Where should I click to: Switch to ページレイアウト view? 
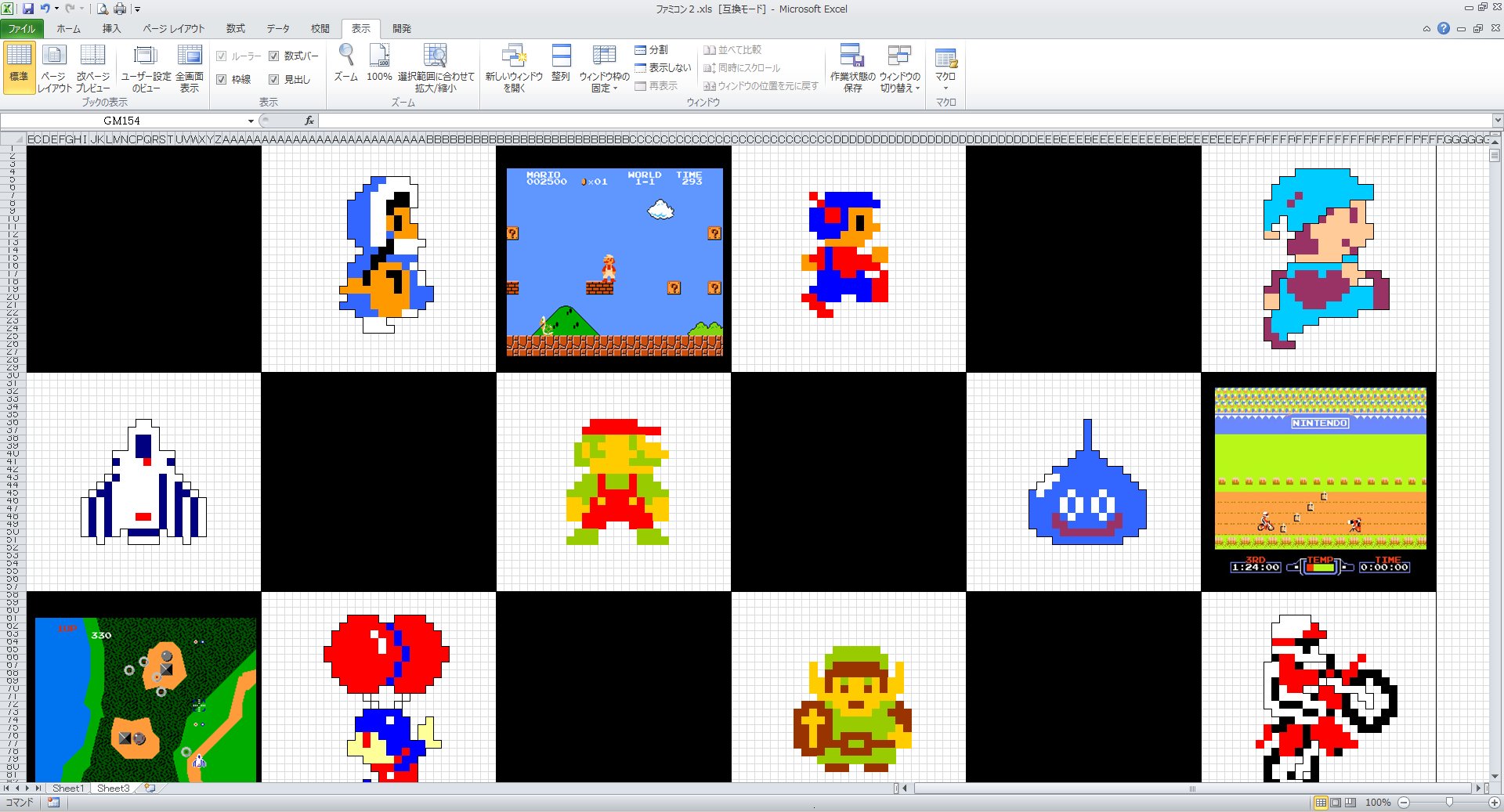(54, 68)
